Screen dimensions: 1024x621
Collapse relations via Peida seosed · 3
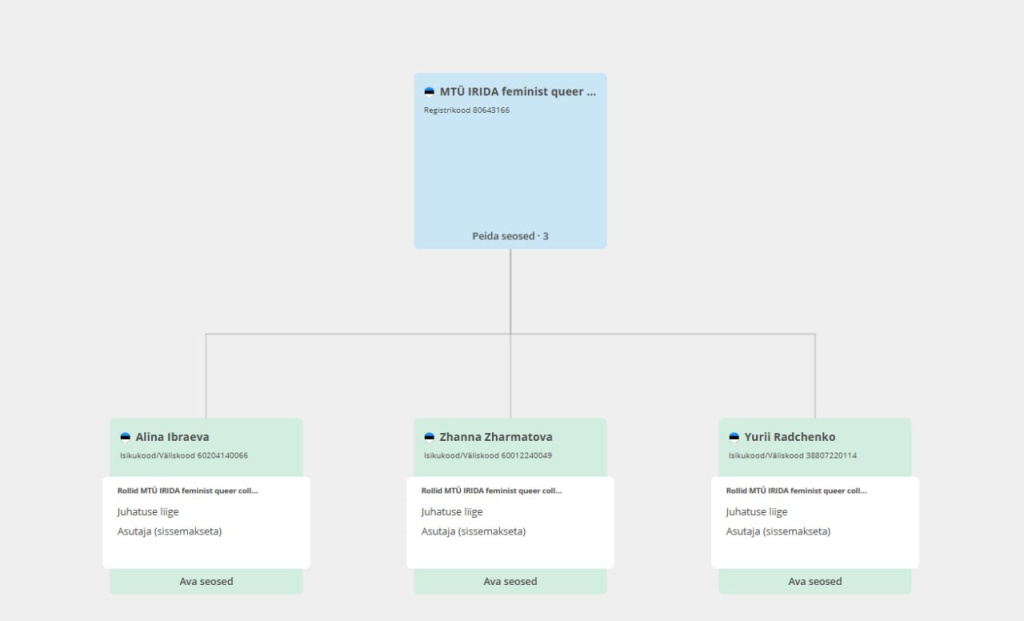pos(510,236)
